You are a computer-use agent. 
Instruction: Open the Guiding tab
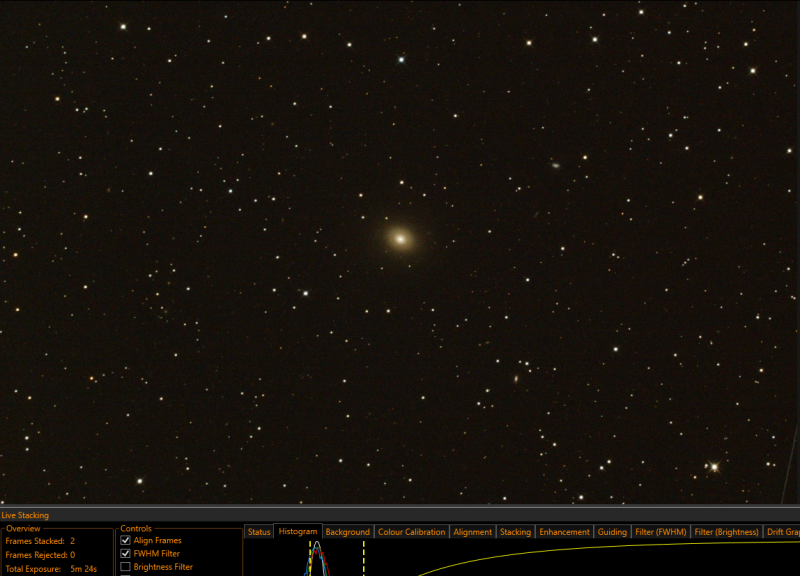click(612, 532)
